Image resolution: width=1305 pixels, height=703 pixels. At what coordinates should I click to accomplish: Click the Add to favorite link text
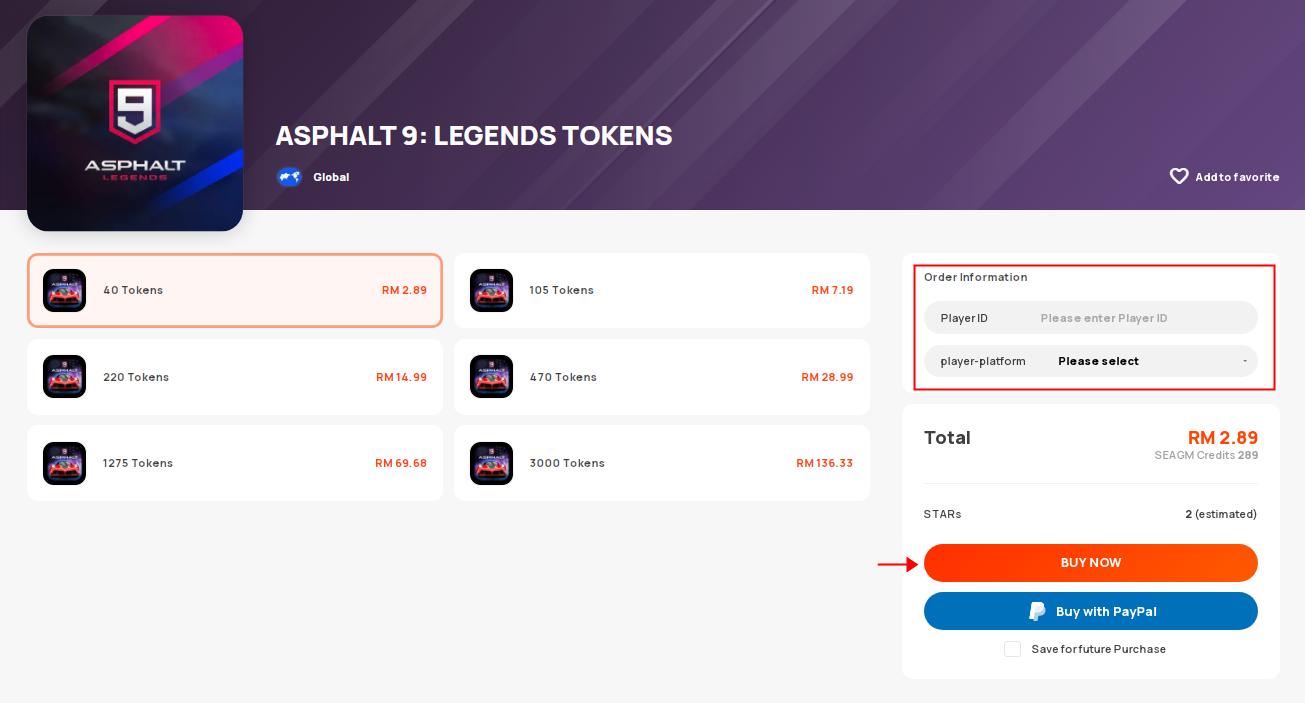[x=1237, y=177]
